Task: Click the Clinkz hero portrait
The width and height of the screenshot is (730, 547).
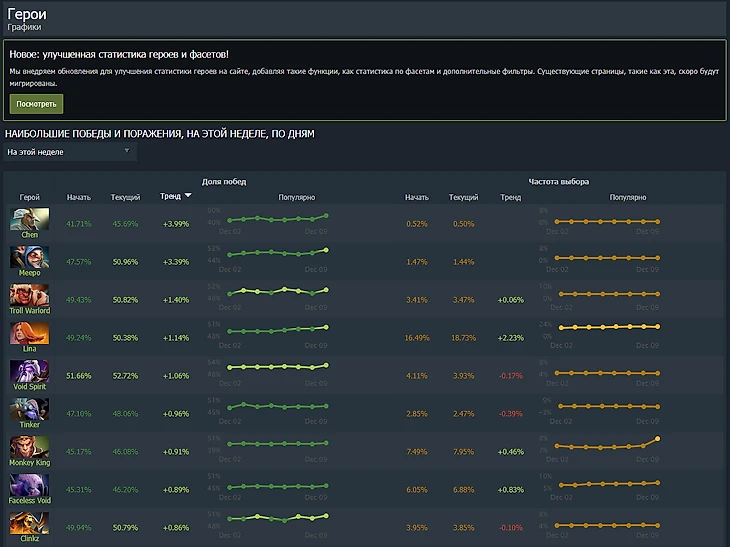Action: click(x=30, y=523)
